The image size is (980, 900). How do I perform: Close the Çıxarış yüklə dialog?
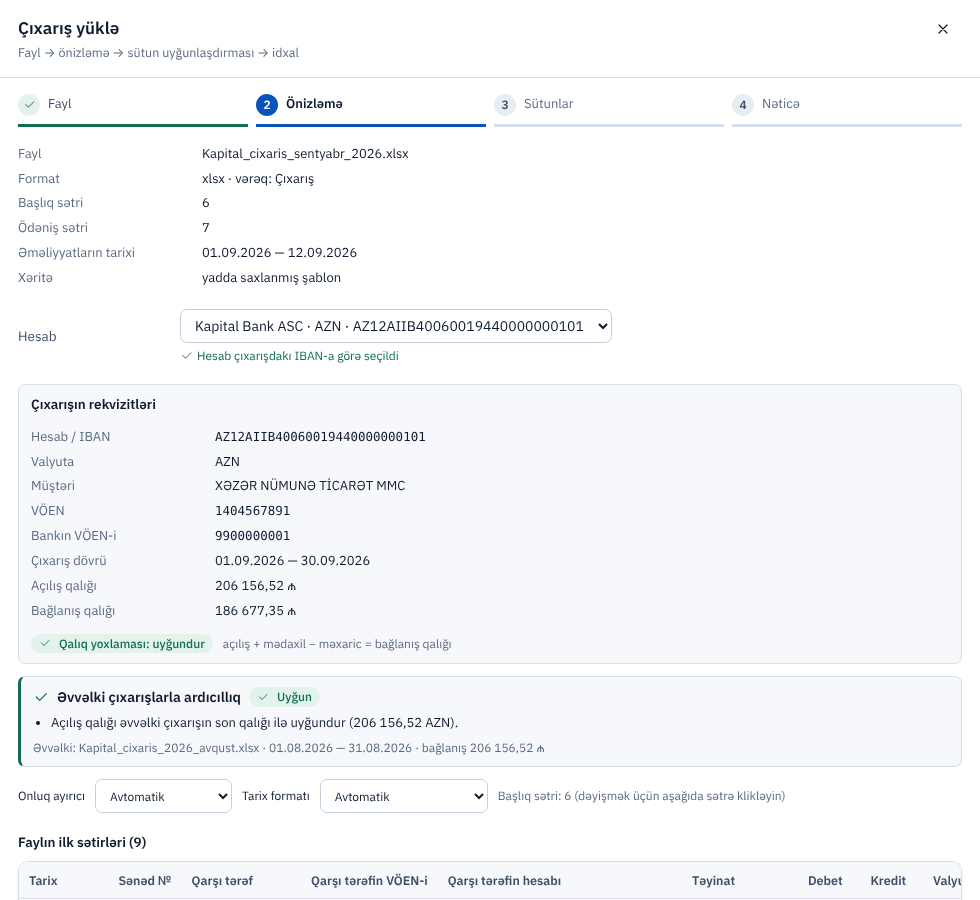942,29
